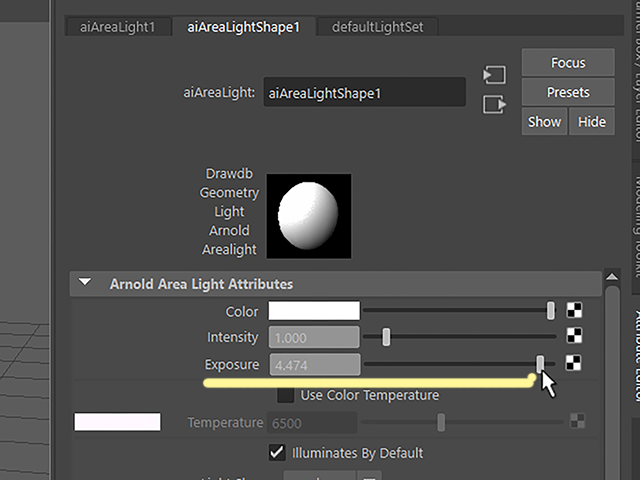
Task: Click the Show button
Action: (x=544, y=122)
